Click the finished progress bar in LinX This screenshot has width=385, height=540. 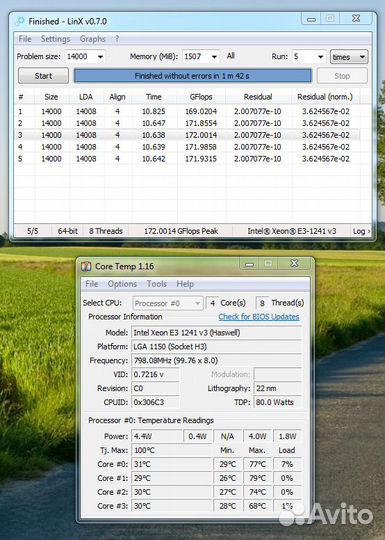click(x=193, y=76)
